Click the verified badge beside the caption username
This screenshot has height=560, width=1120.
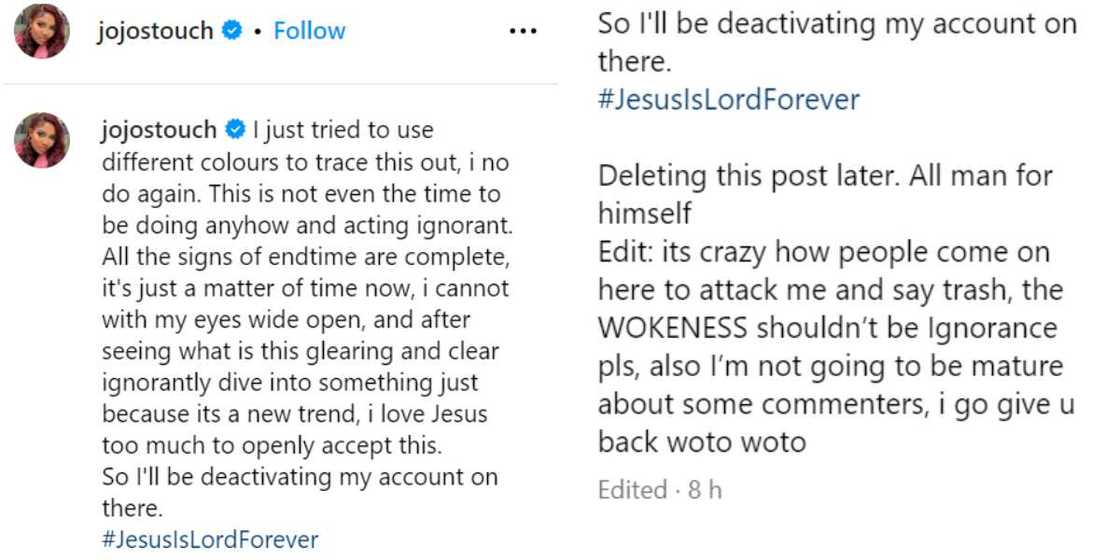(235, 129)
